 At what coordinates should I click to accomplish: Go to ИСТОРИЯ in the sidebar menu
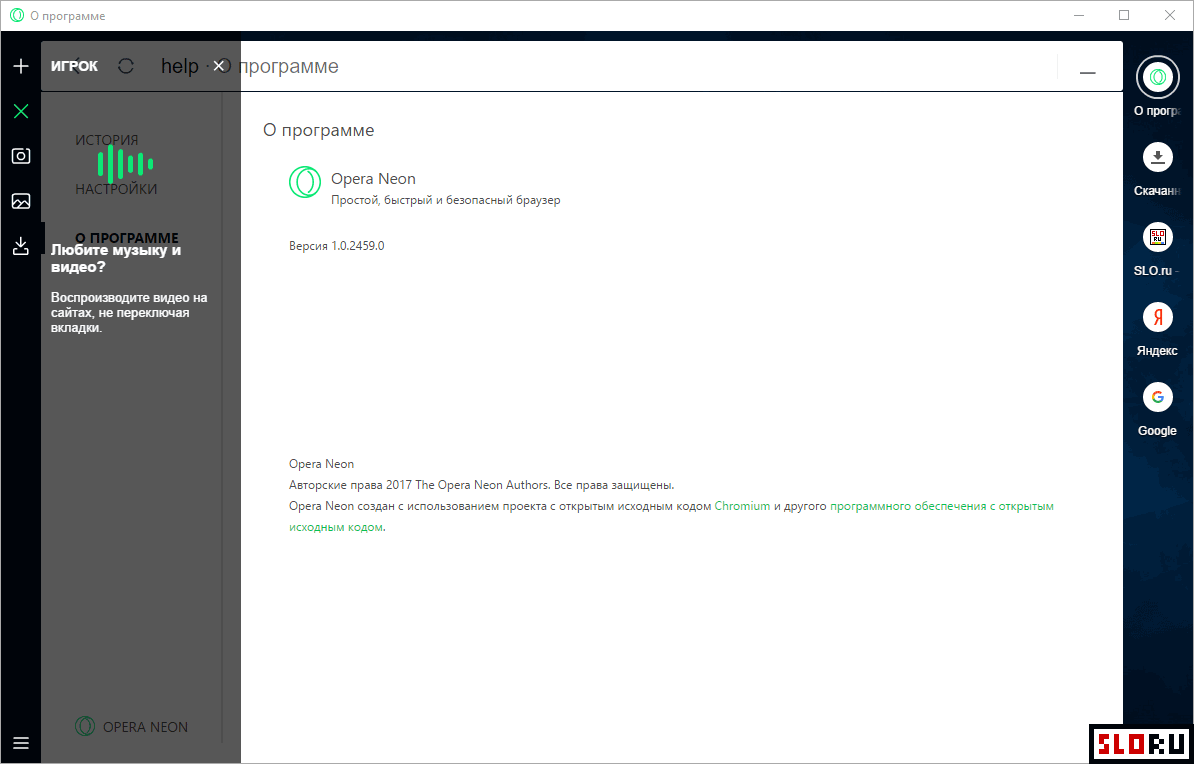(x=107, y=140)
